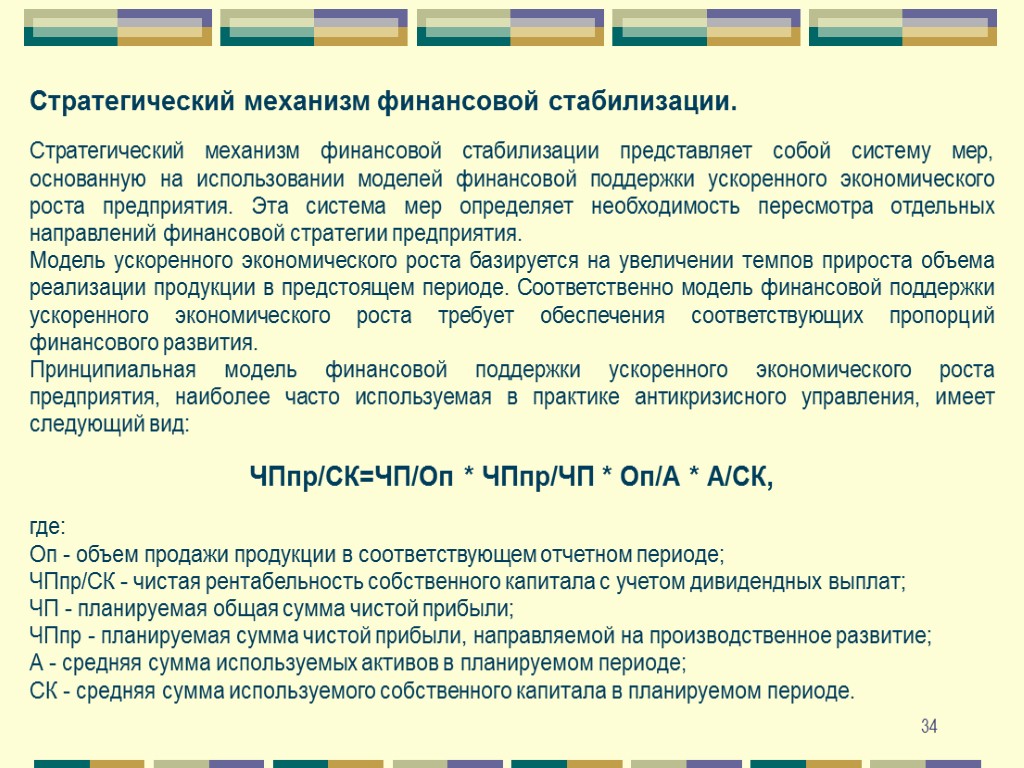The width and height of the screenshot is (1024, 768).
Task: Click the text 'направлений финансовой стратегии предприятия.'
Action: click(276, 233)
